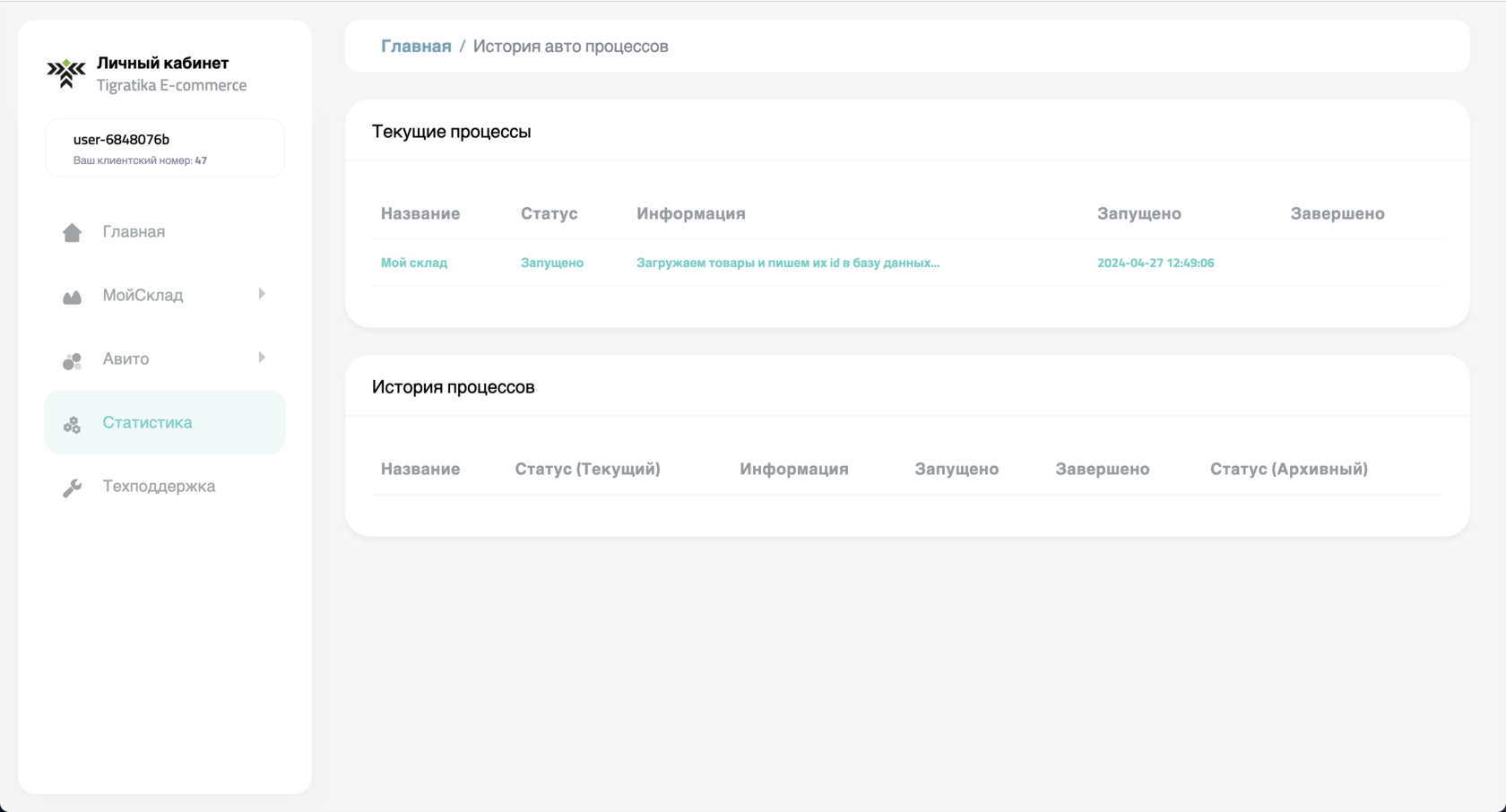Click the История авто процессов breadcrumb text
The image size is (1506, 812).
(570, 46)
